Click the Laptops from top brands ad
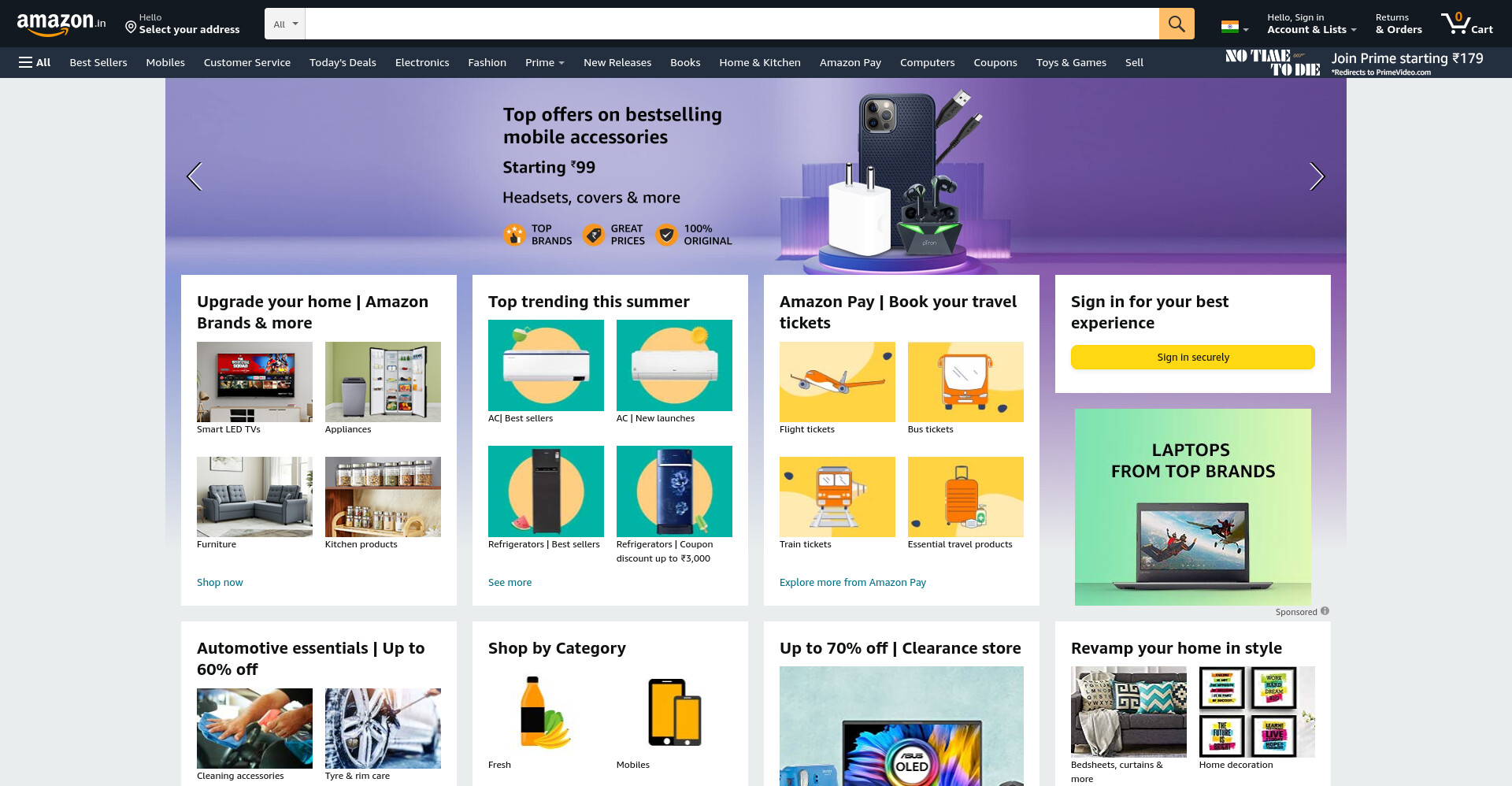Screen dimensions: 1512x786 pos(1193,507)
